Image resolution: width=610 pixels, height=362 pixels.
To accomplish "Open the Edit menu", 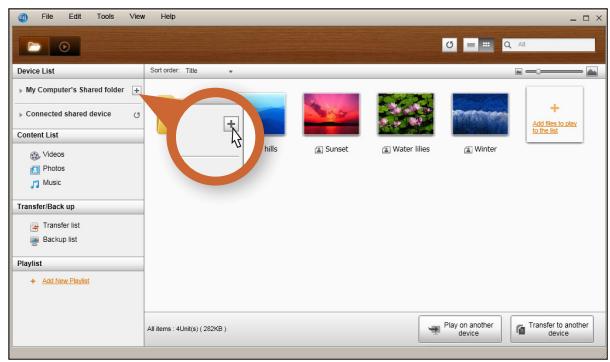I will coord(75,17).
